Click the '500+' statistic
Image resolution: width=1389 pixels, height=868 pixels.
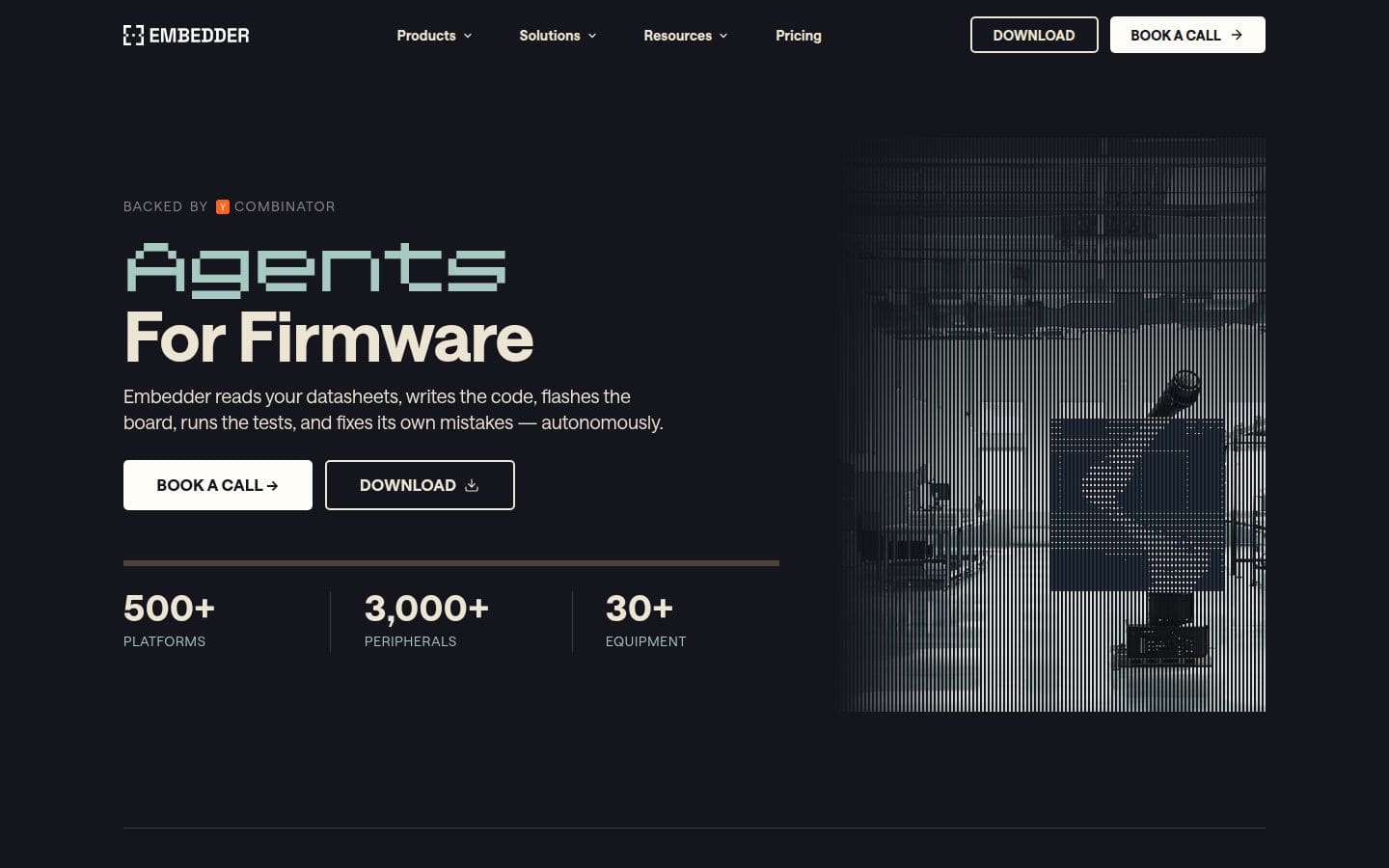[x=169, y=609]
